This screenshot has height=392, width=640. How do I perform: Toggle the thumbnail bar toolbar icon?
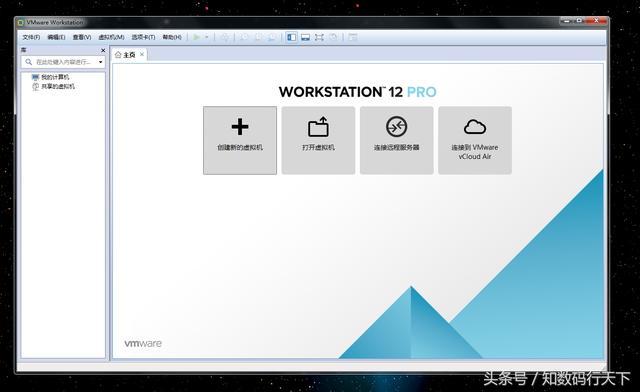[x=305, y=37]
